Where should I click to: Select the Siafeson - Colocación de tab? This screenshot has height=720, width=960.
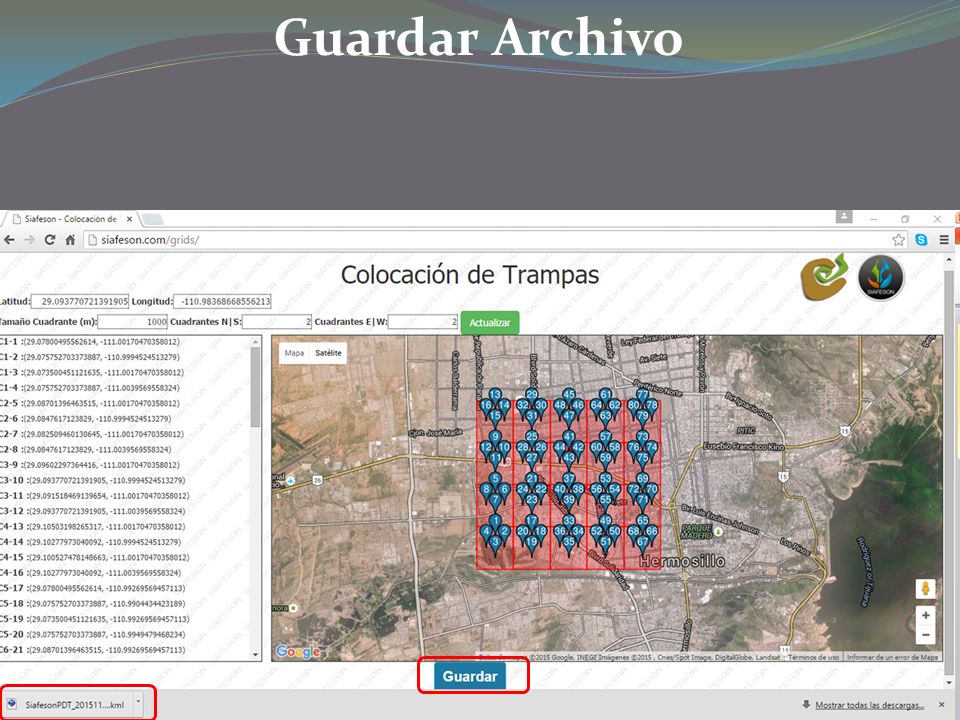[70, 219]
